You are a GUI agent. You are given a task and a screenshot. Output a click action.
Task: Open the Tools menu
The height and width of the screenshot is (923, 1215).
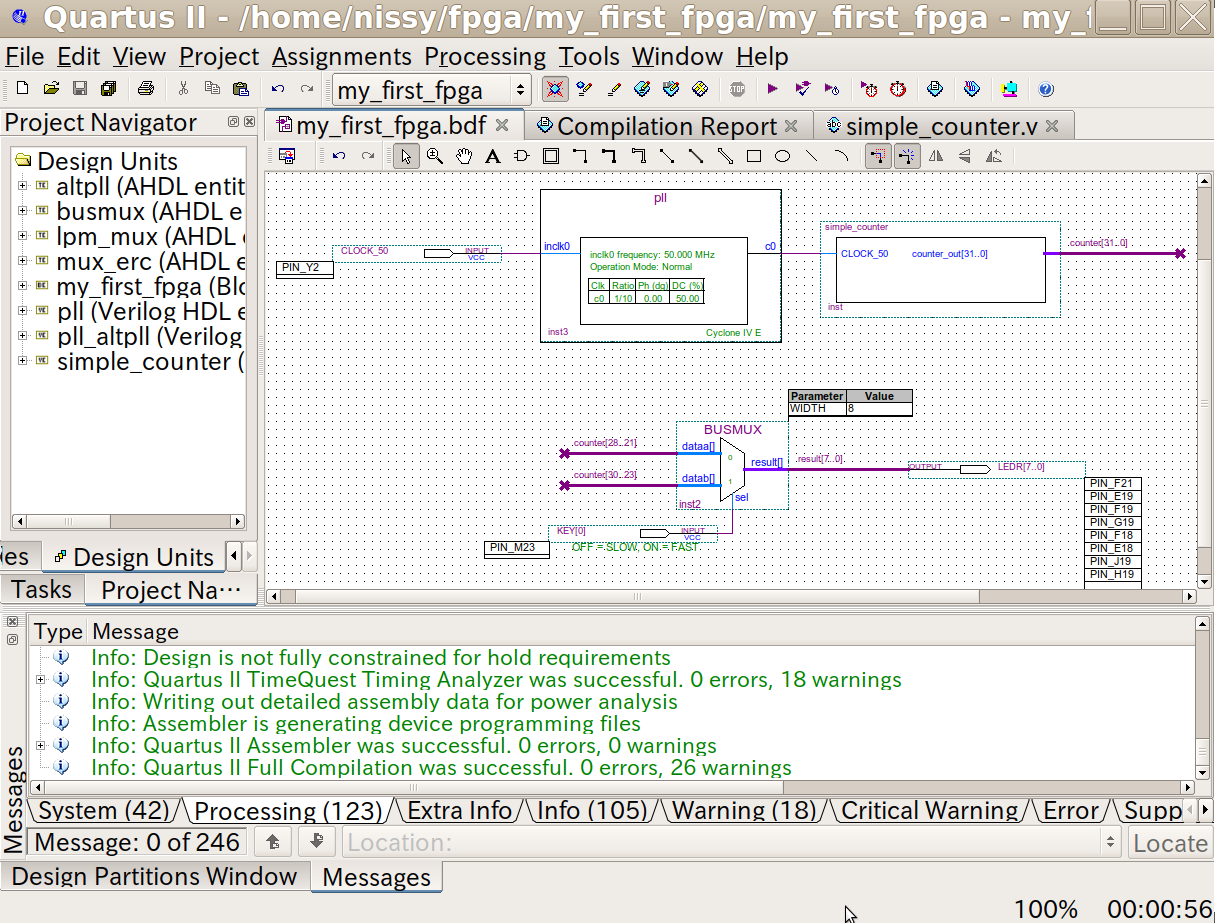(589, 57)
